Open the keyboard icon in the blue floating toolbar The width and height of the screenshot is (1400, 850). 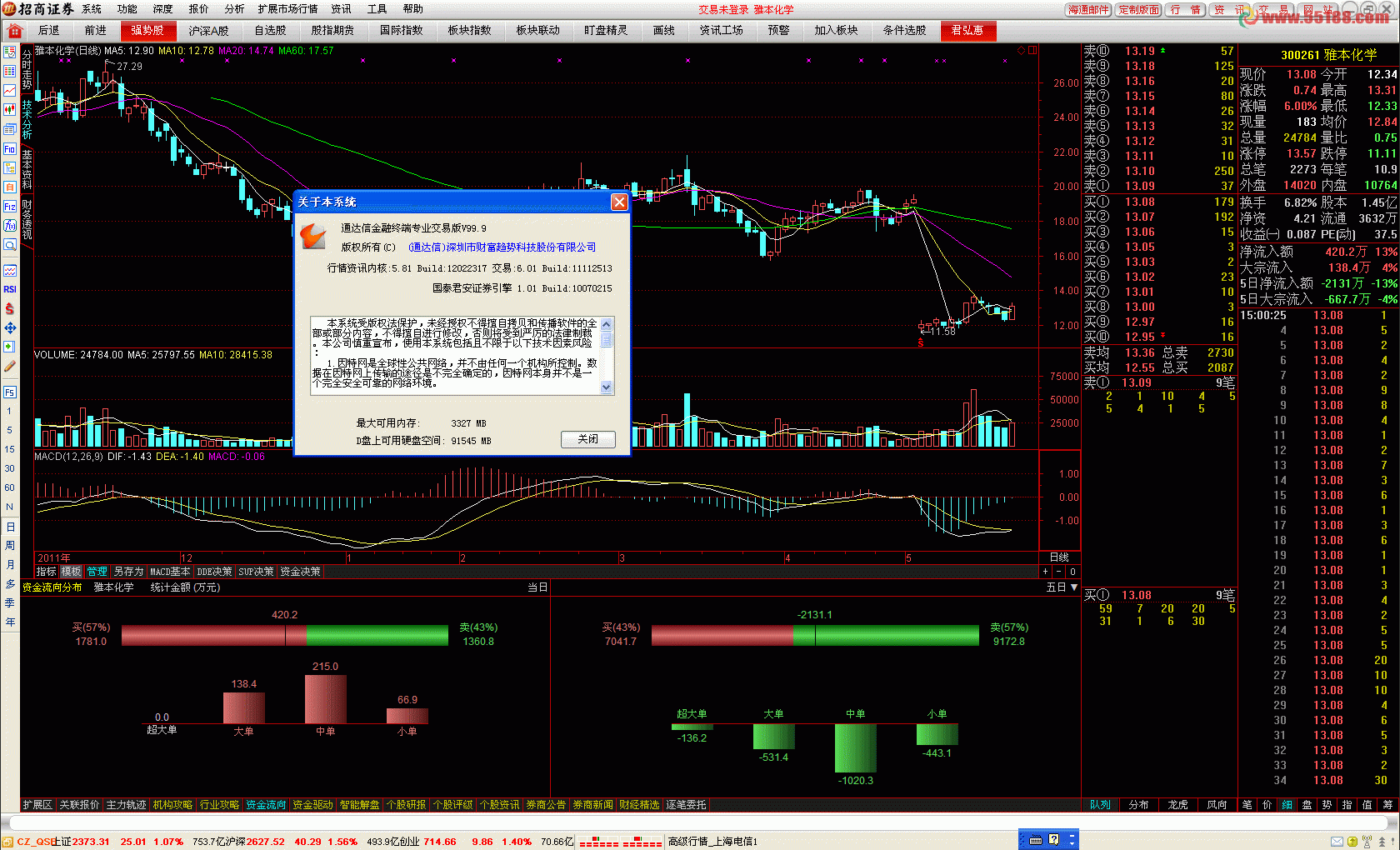pos(1036,840)
